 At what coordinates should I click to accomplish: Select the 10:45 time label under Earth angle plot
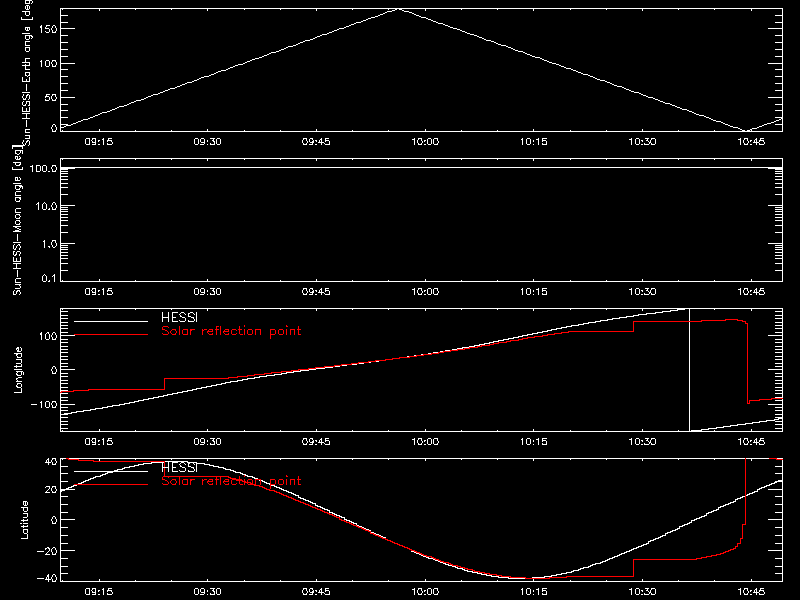pos(751,142)
